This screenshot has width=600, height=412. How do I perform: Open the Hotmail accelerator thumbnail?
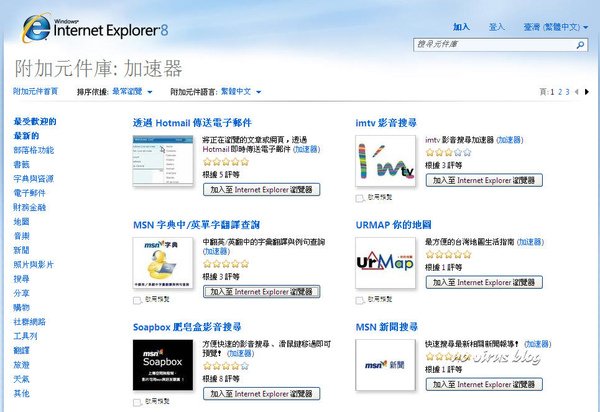click(163, 160)
